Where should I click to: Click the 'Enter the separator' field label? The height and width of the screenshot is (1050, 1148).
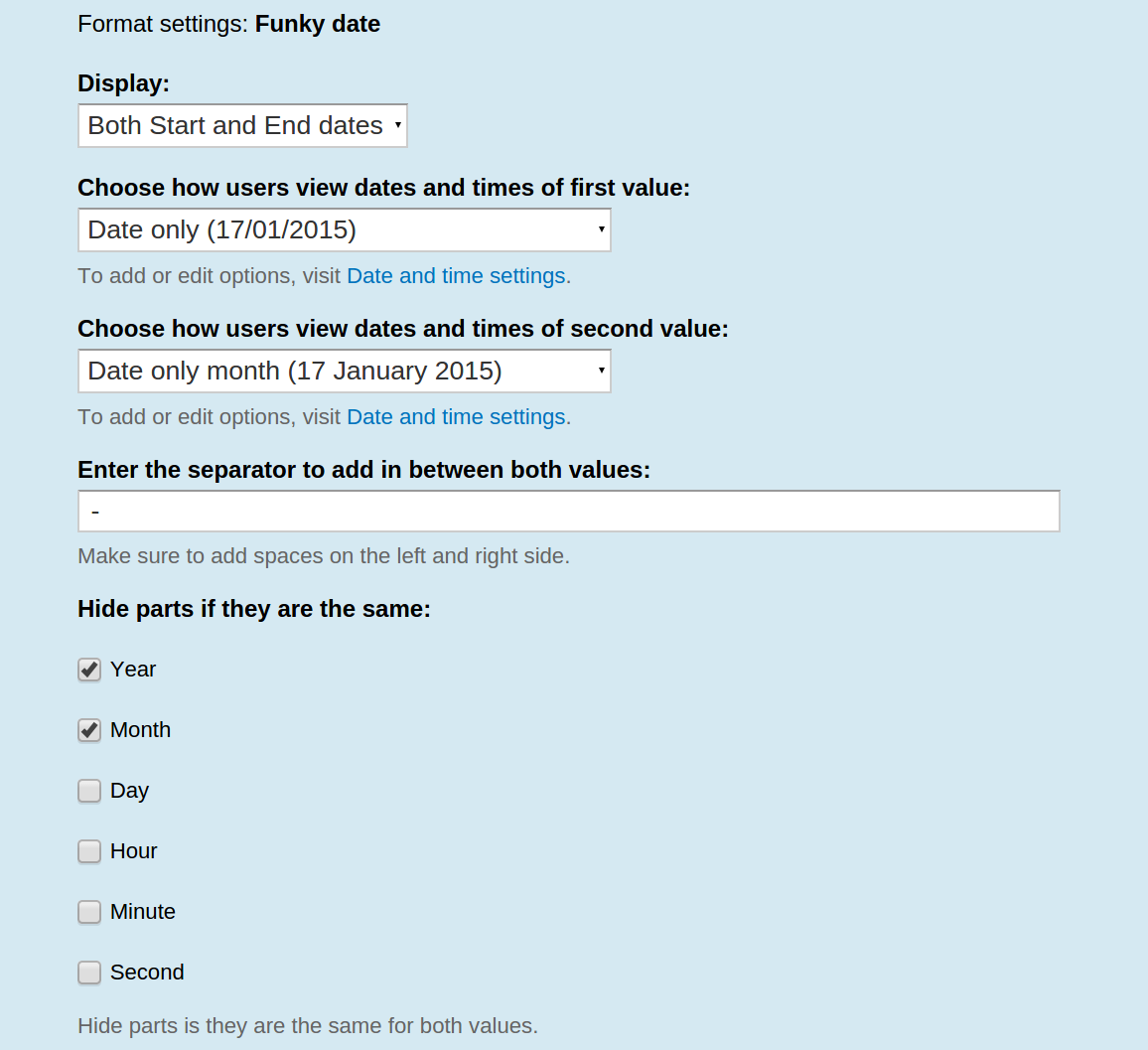click(363, 470)
